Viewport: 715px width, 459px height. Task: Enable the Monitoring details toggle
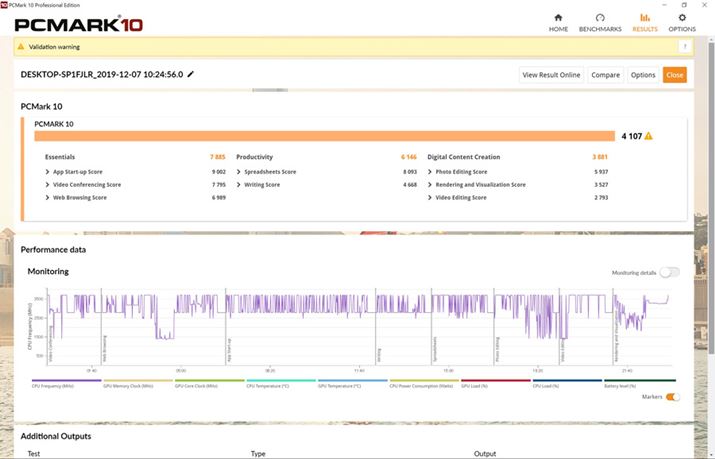(x=669, y=272)
